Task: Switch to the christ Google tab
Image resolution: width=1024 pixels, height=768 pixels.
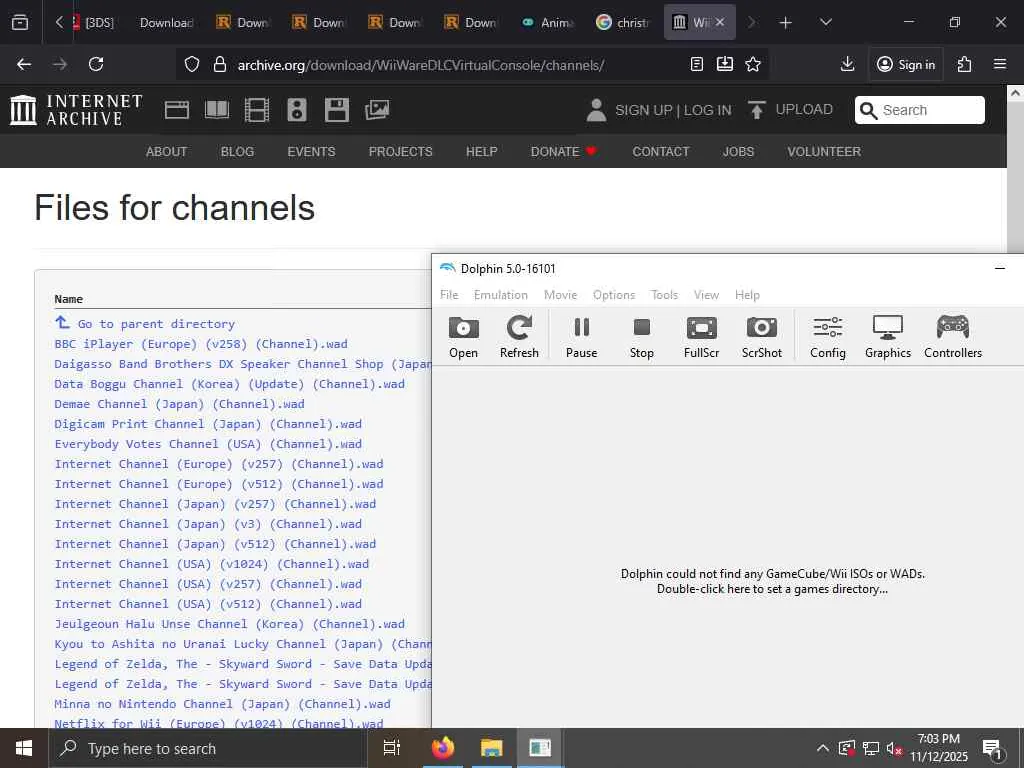Action: (622, 22)
